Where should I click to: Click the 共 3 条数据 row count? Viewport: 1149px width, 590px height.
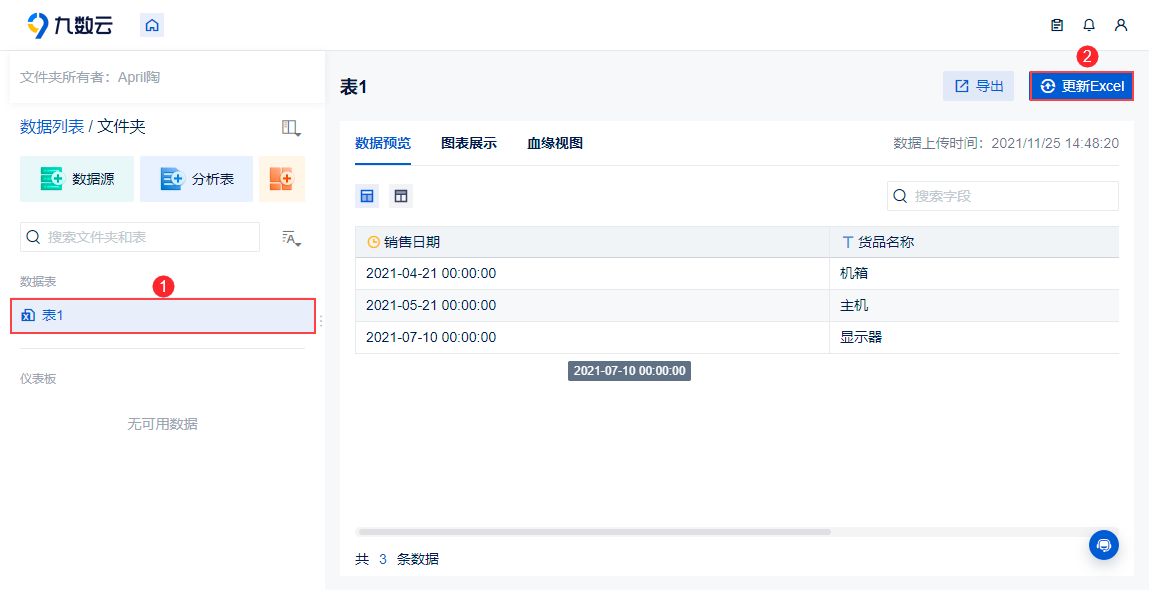click(397, 559)
